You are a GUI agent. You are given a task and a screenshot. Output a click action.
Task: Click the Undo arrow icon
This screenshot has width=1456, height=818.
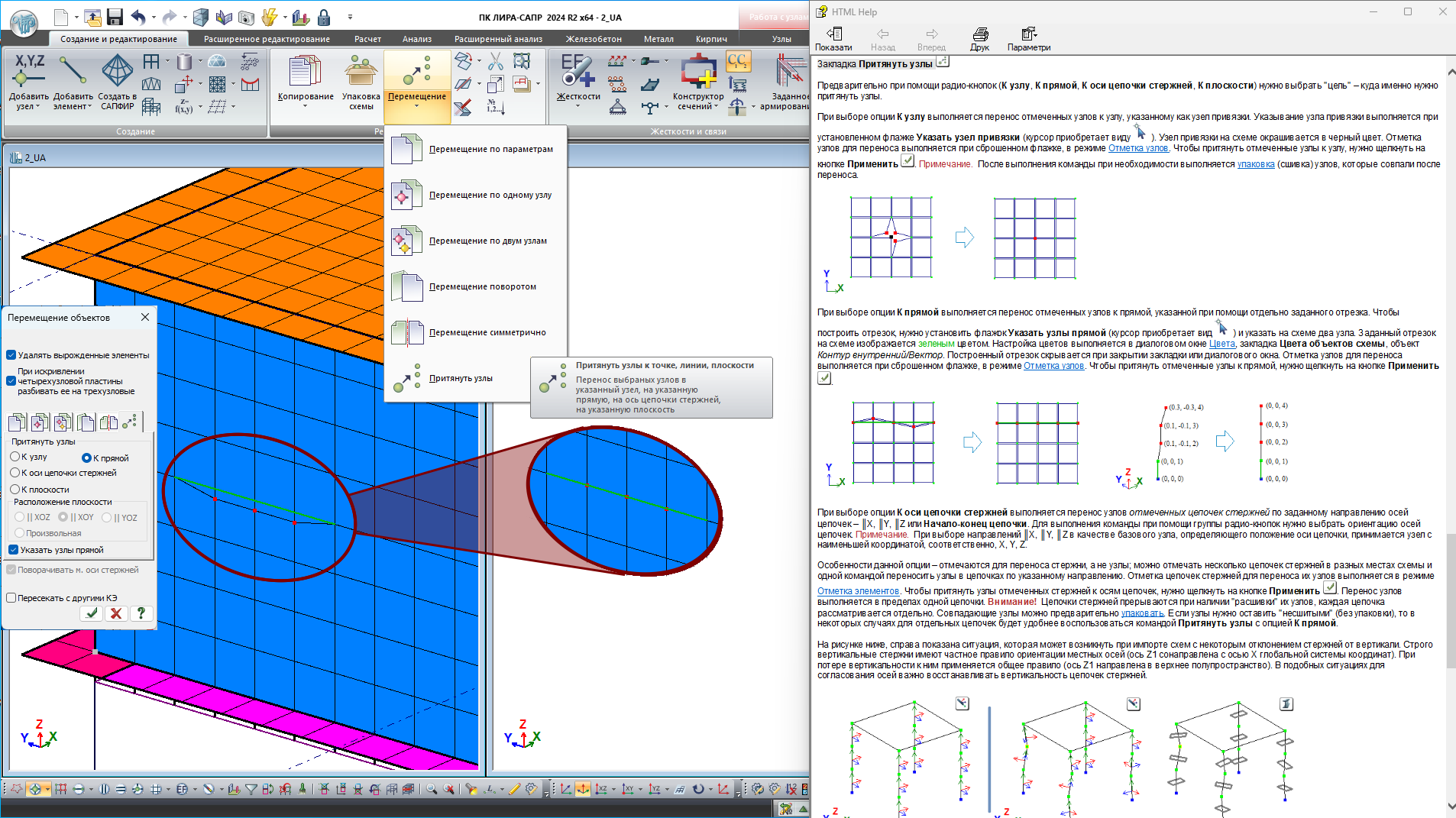click(138, 17)
